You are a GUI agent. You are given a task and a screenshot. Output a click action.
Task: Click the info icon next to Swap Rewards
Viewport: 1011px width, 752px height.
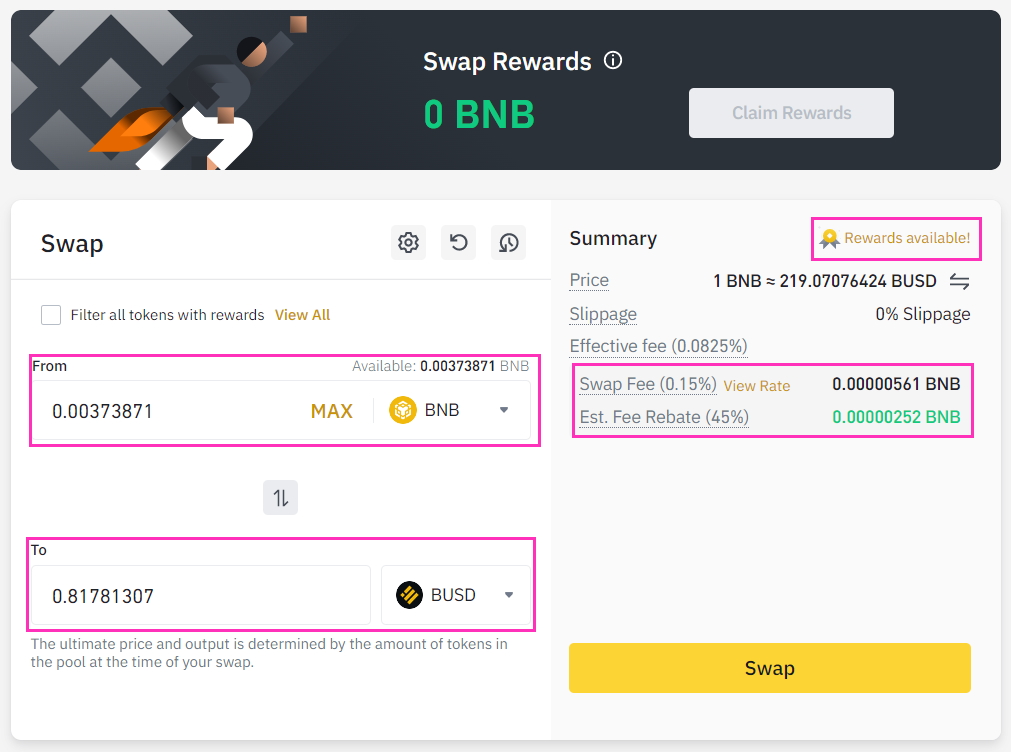click(612, 60)
